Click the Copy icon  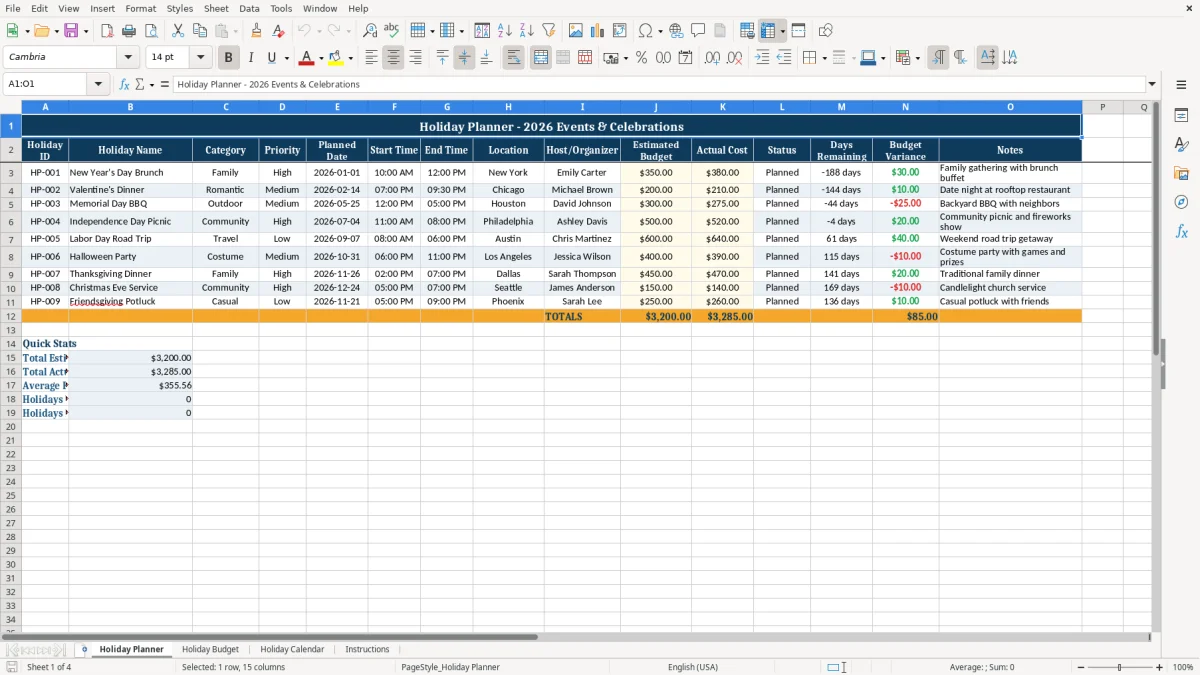200,31
